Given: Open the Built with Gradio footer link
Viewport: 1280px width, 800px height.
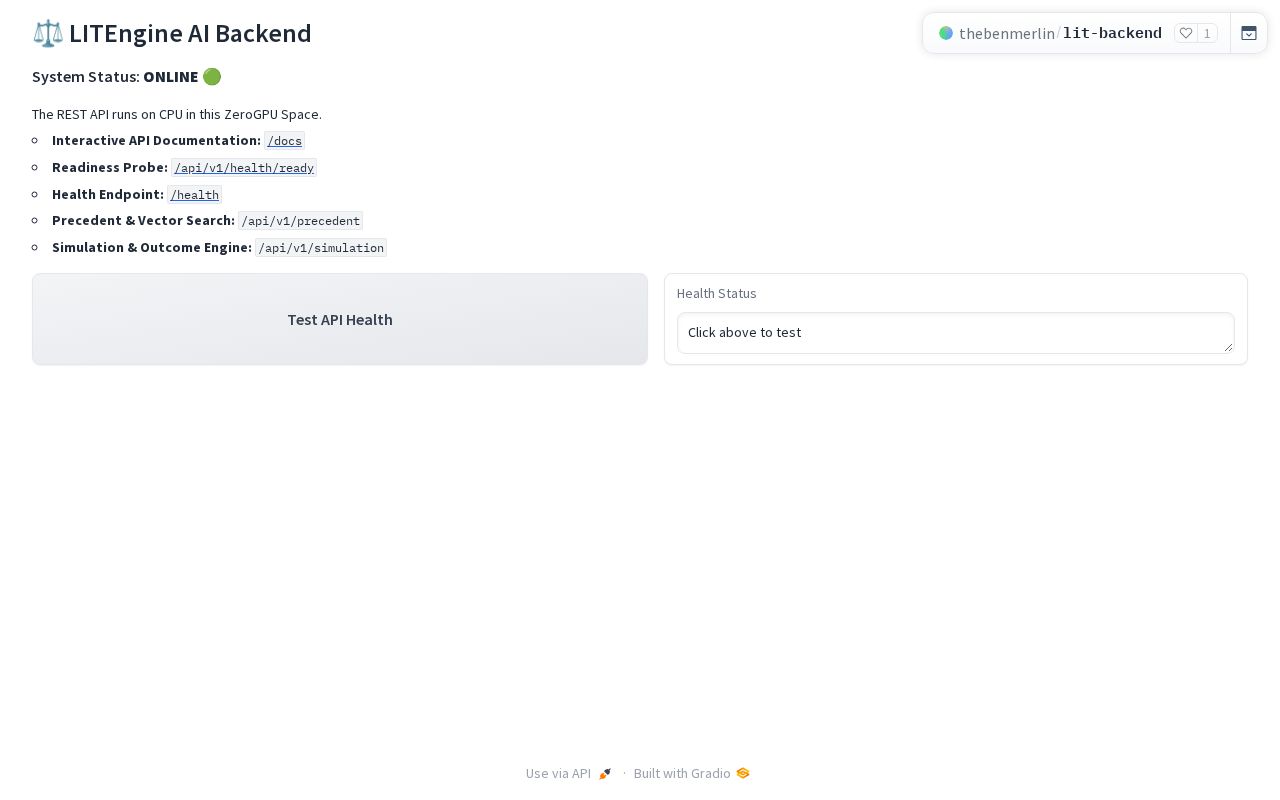Looking at the screenshot, I should tap(692, 773).
